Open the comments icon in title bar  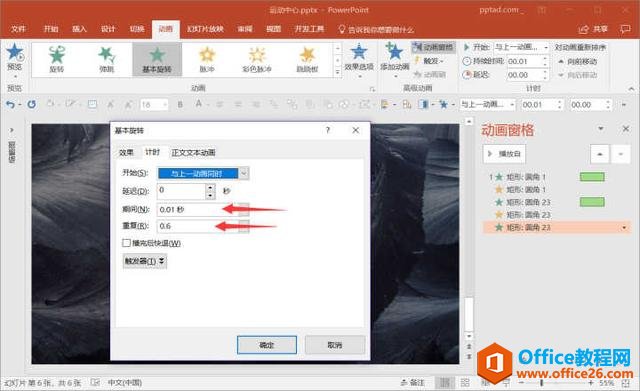[625, 29]
